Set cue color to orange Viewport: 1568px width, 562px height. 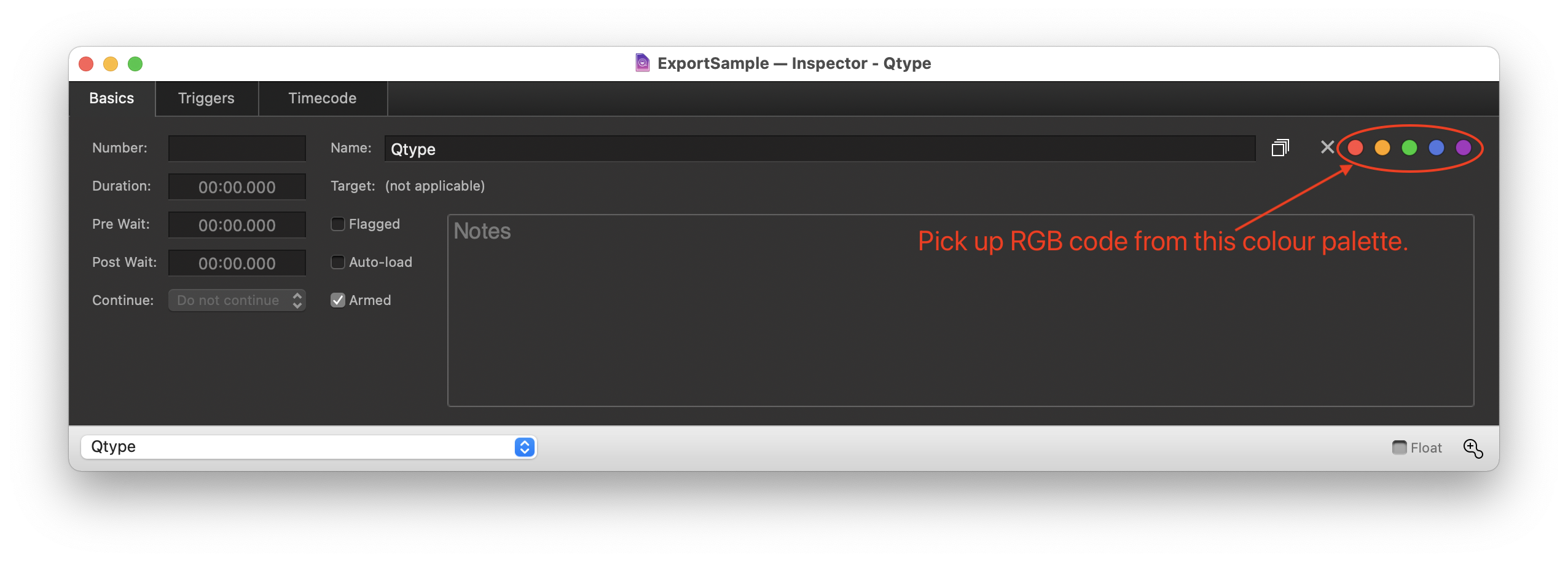[x=1383, y=147]
